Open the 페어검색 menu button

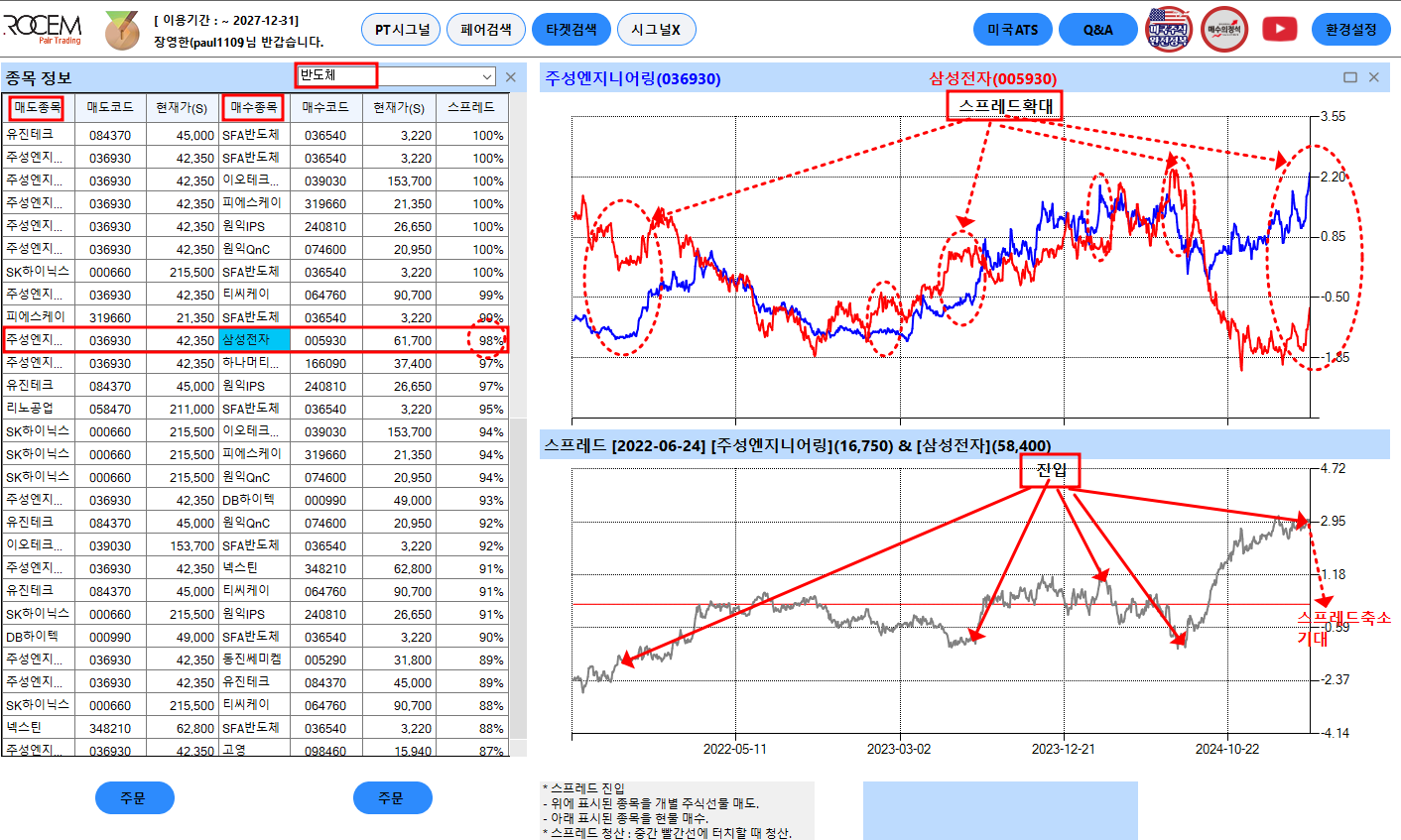[486, 30]
